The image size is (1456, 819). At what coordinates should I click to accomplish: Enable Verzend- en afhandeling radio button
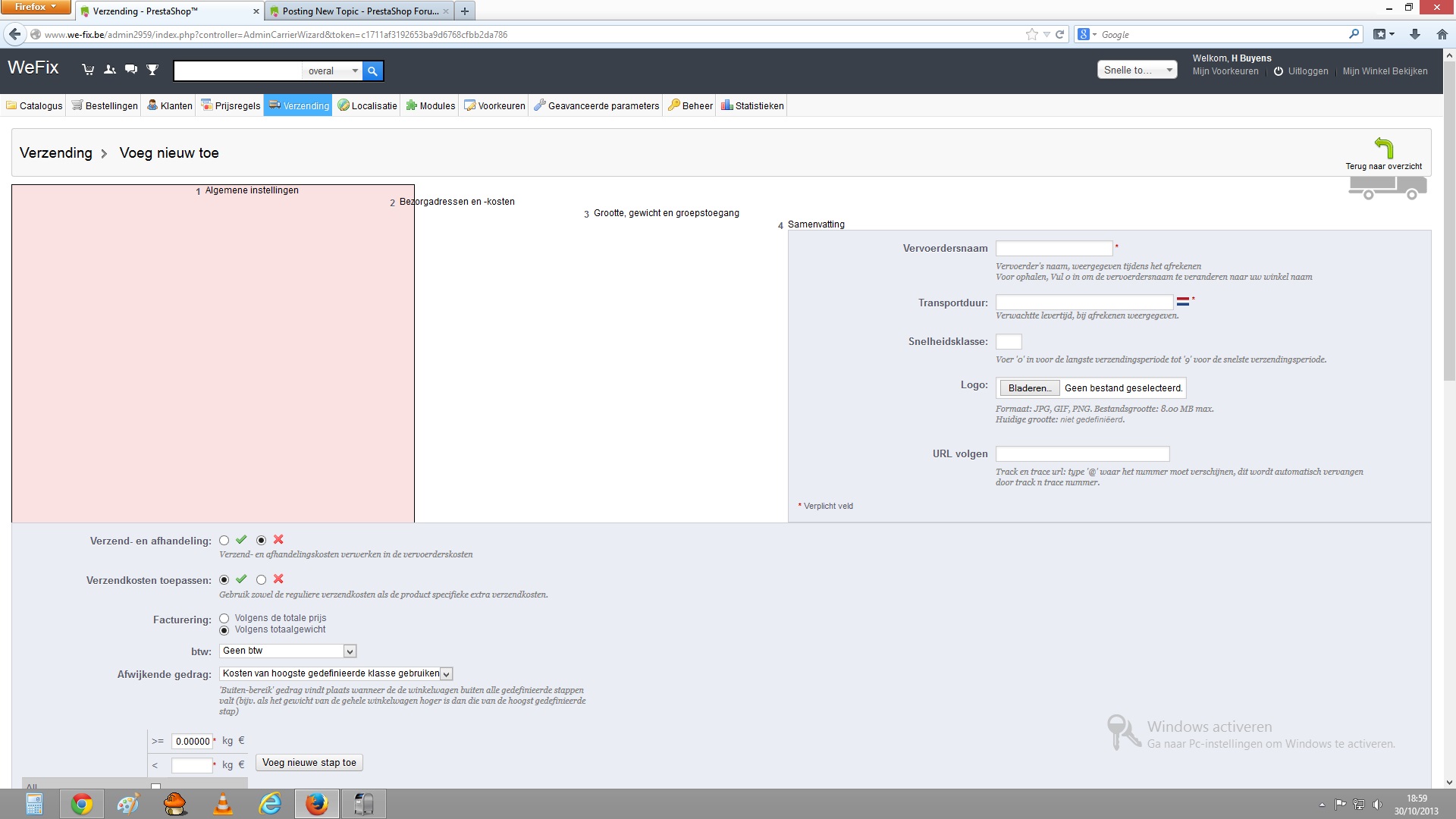point(224,541)
